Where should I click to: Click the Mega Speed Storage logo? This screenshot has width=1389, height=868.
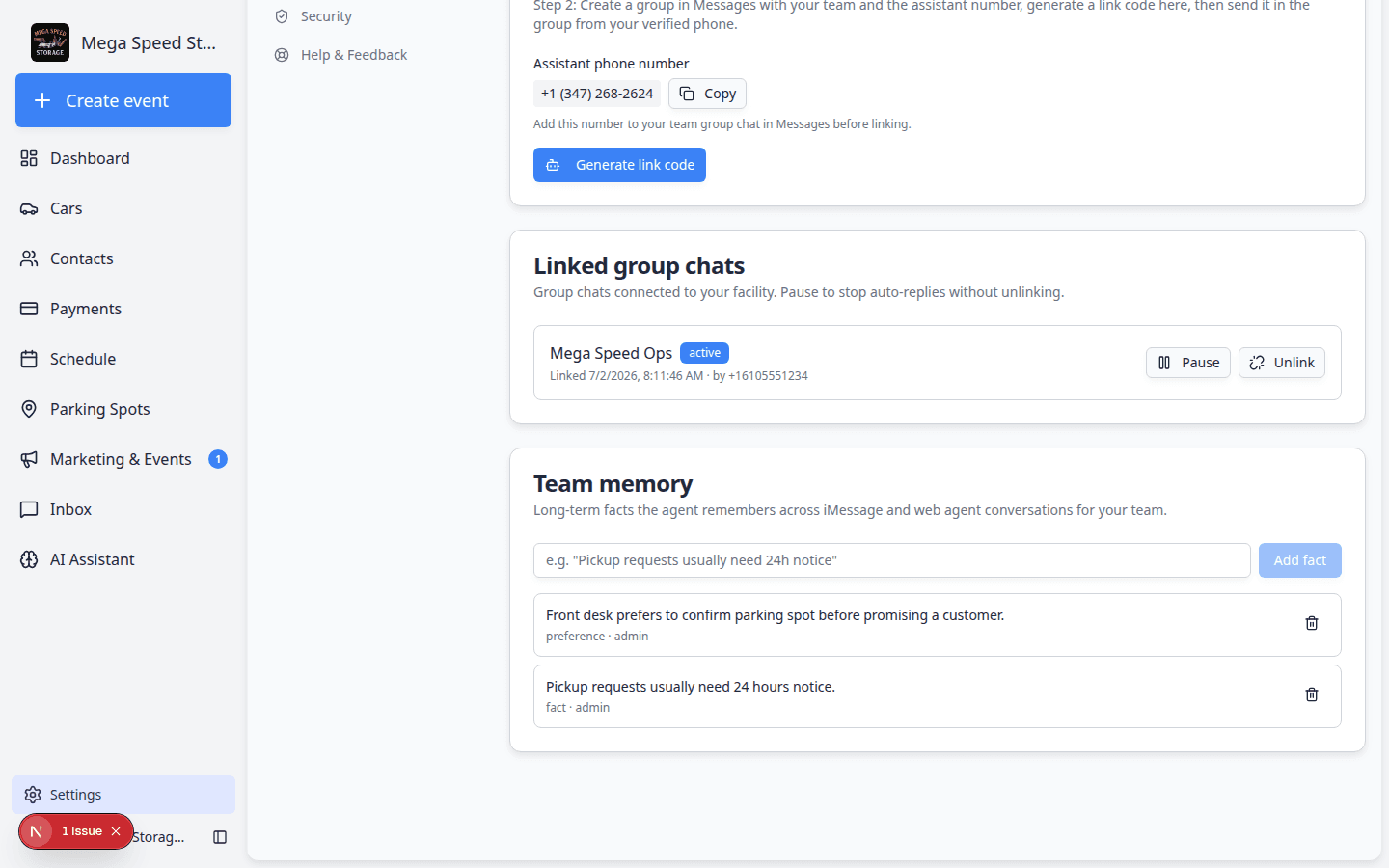[50, 42]
